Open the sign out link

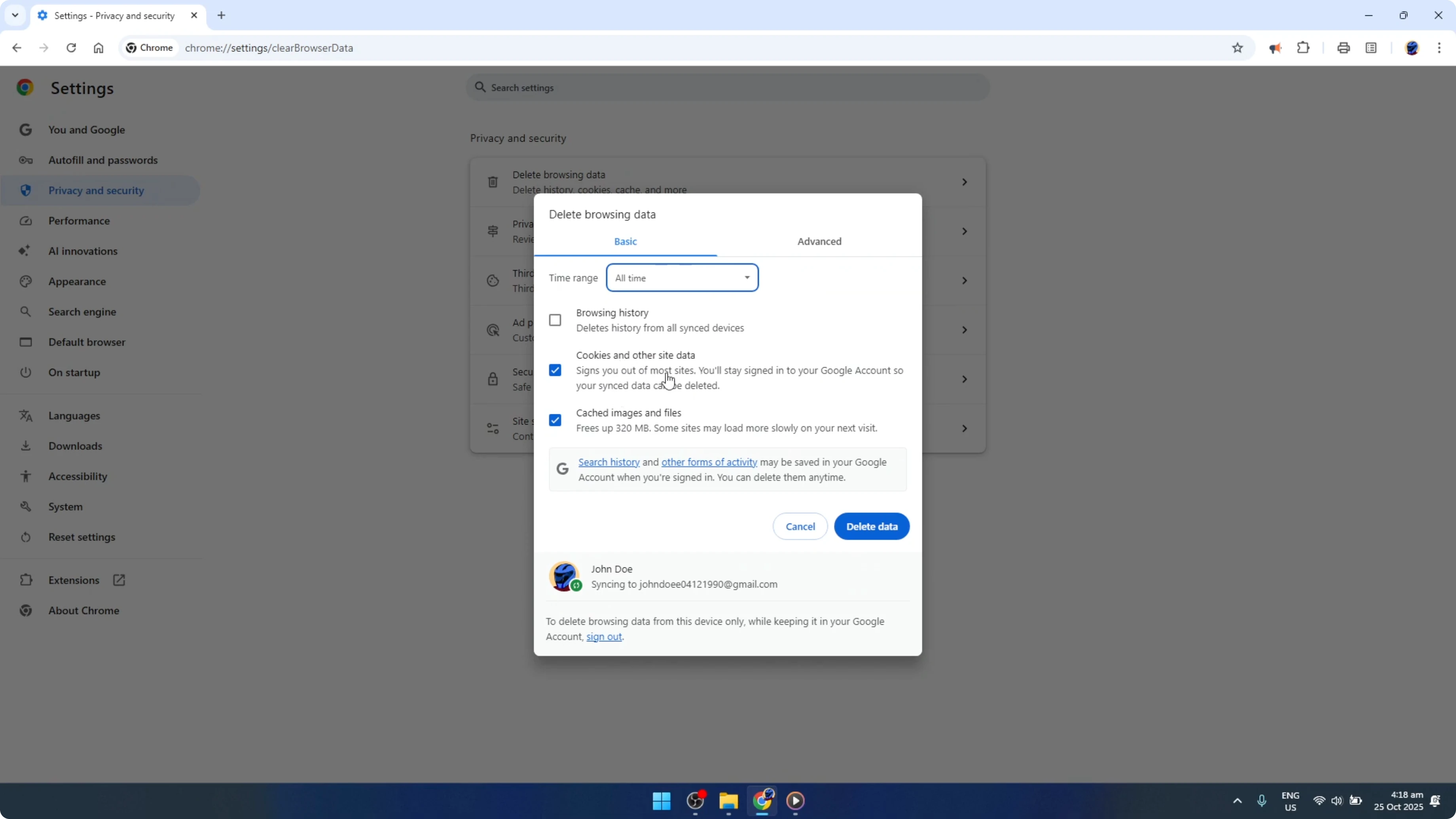(604, 637)
